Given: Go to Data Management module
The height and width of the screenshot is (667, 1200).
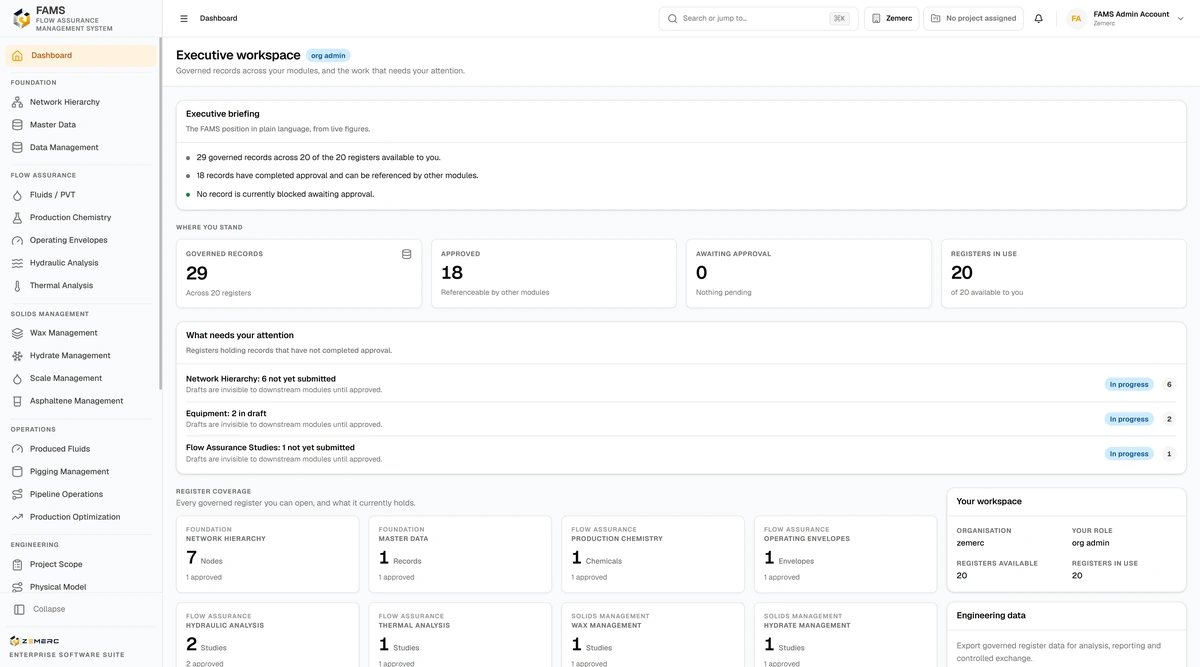Looking at the screenshot, I should [81, 148].
